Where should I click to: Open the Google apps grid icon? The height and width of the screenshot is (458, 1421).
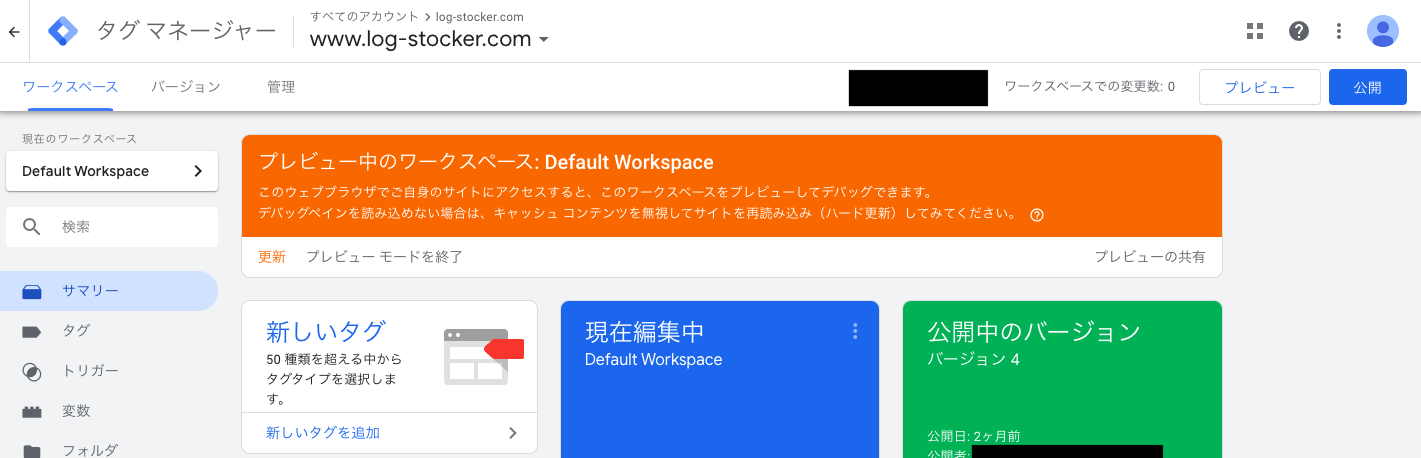[1255, 31]
